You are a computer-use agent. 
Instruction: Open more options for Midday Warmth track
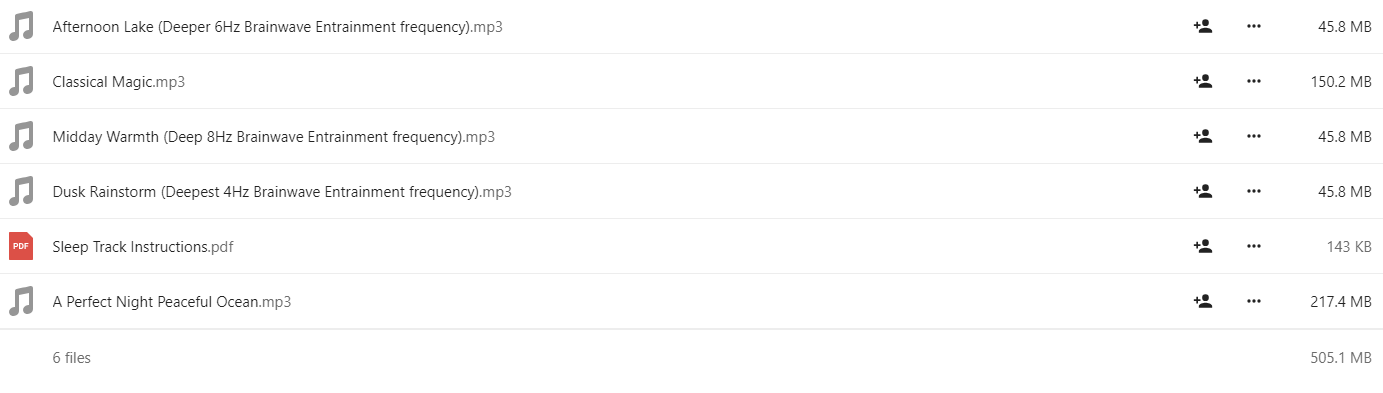pyautogui.click(x=1254, y=136)
